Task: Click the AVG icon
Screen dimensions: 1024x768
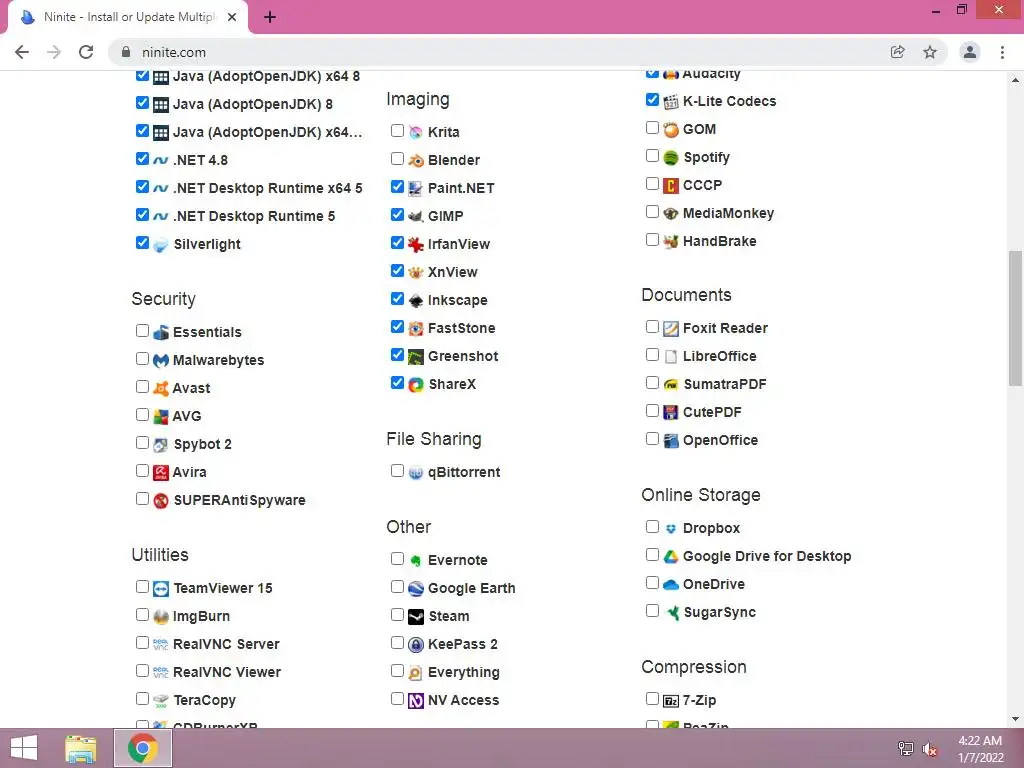Action: (161, 417)
